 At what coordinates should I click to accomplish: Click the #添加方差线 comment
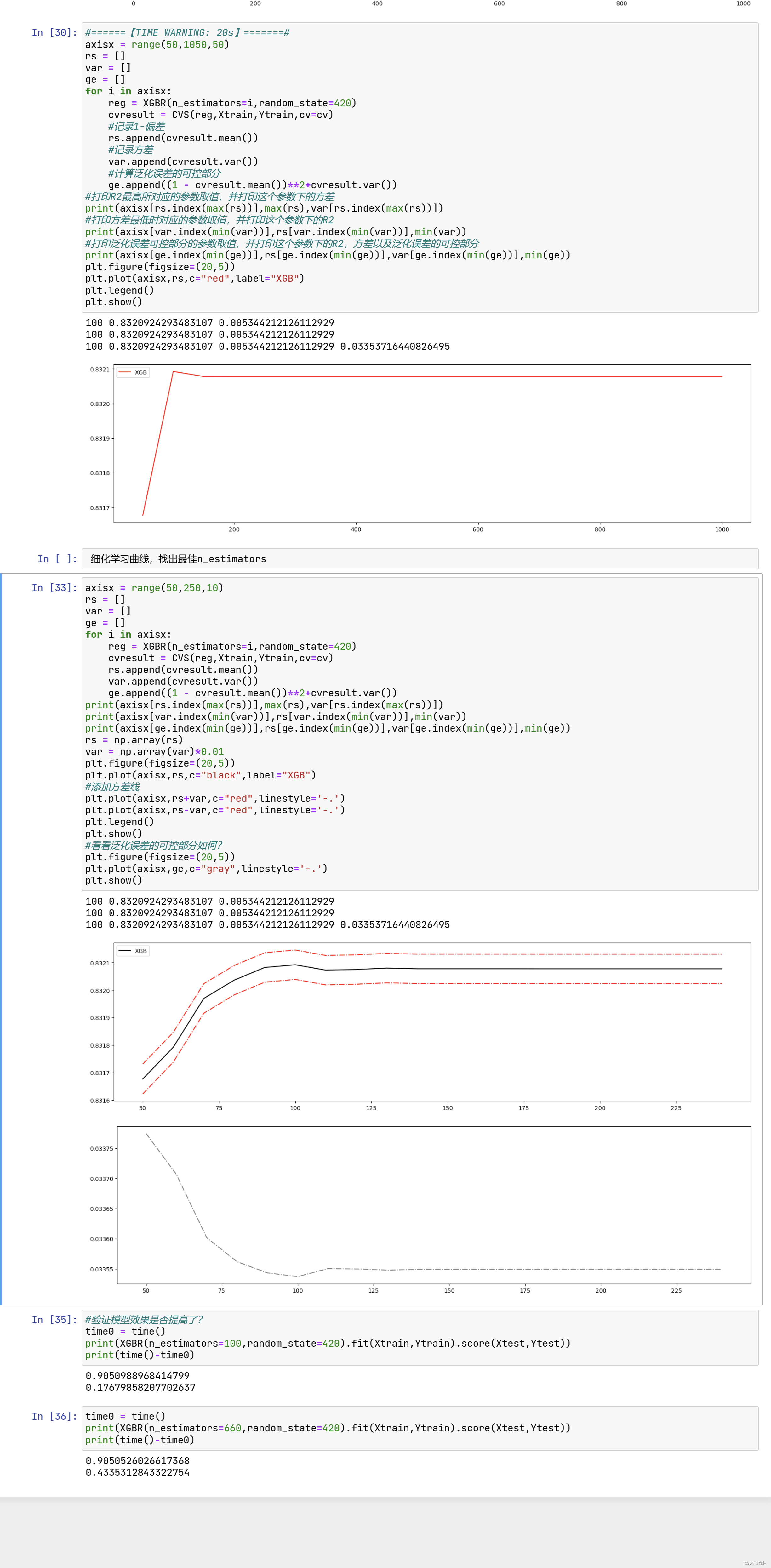[x=113, y=787]
